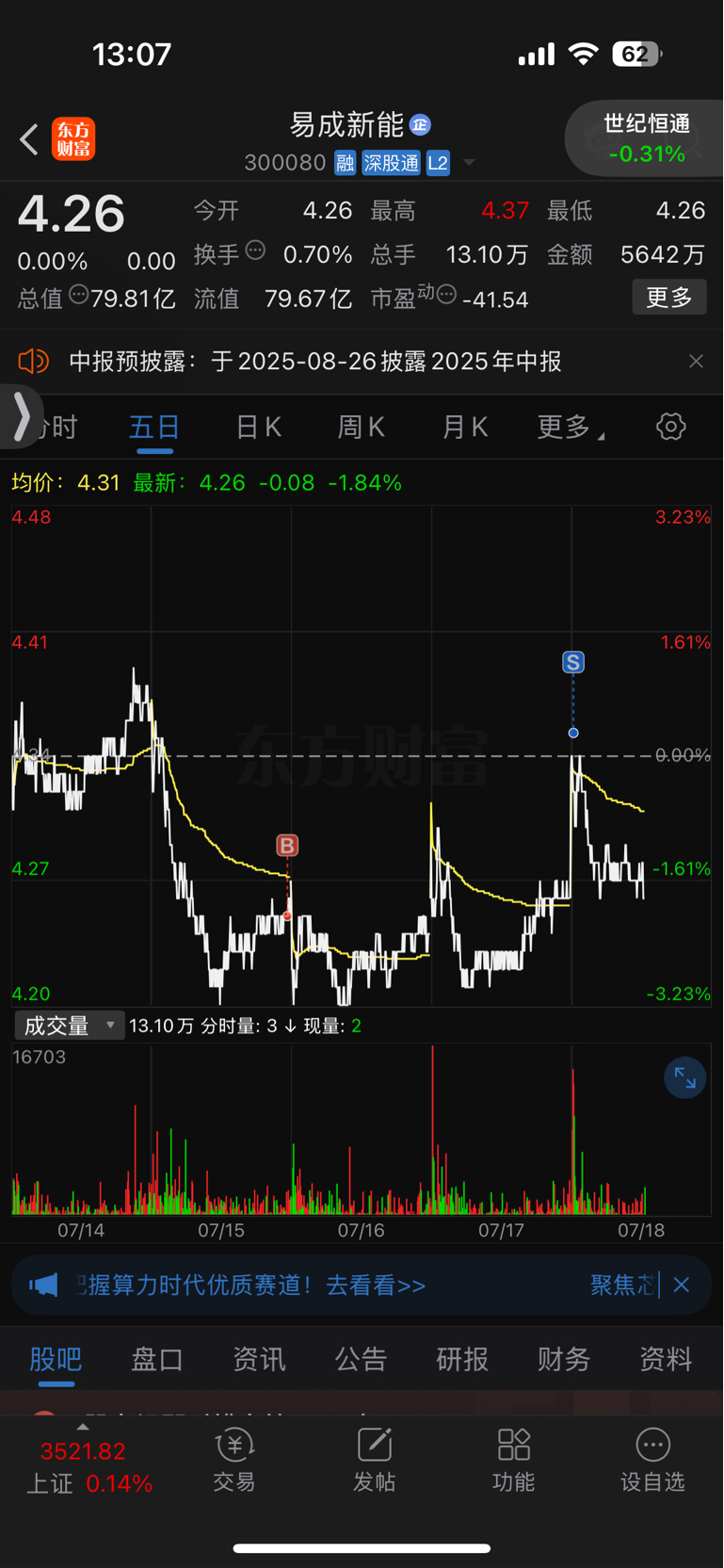Dismiss the 中报预披露 notice
Image resolution: width=724 pixels, height=1568 pixels.
[x=696, y=362]
